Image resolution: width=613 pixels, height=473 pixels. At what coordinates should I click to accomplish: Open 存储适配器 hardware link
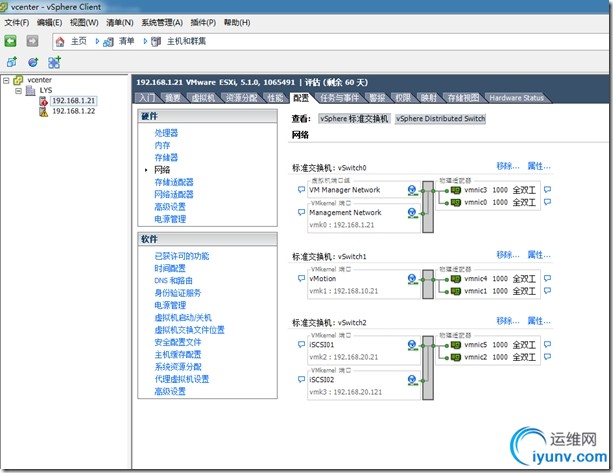174,182
